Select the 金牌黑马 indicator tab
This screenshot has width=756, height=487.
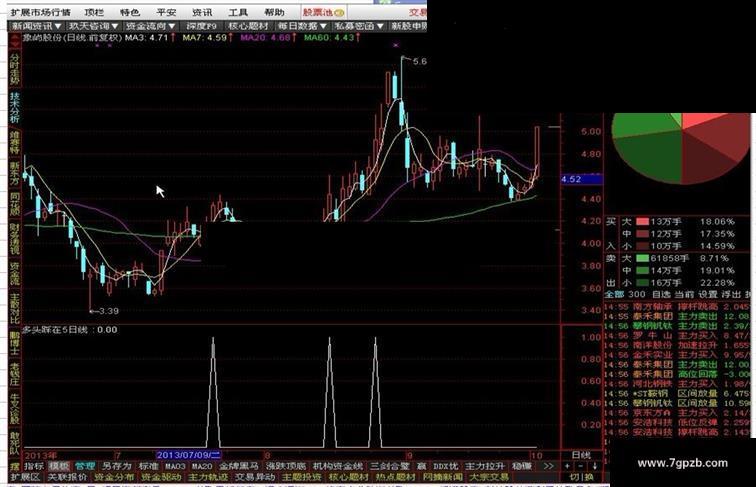tap(239, 466)
